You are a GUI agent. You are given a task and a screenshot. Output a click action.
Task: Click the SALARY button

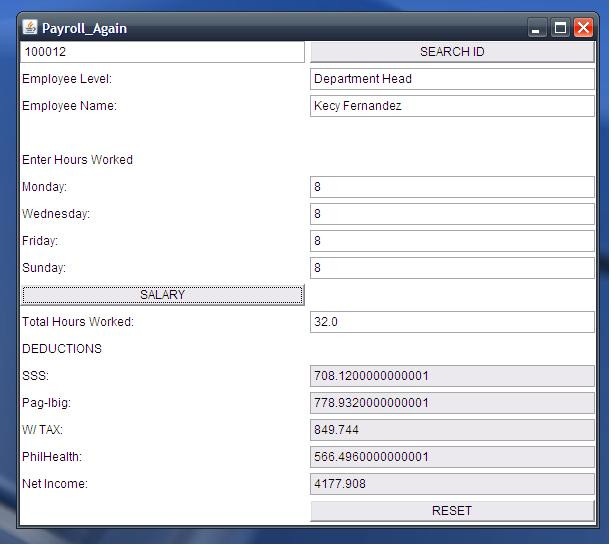162,295
